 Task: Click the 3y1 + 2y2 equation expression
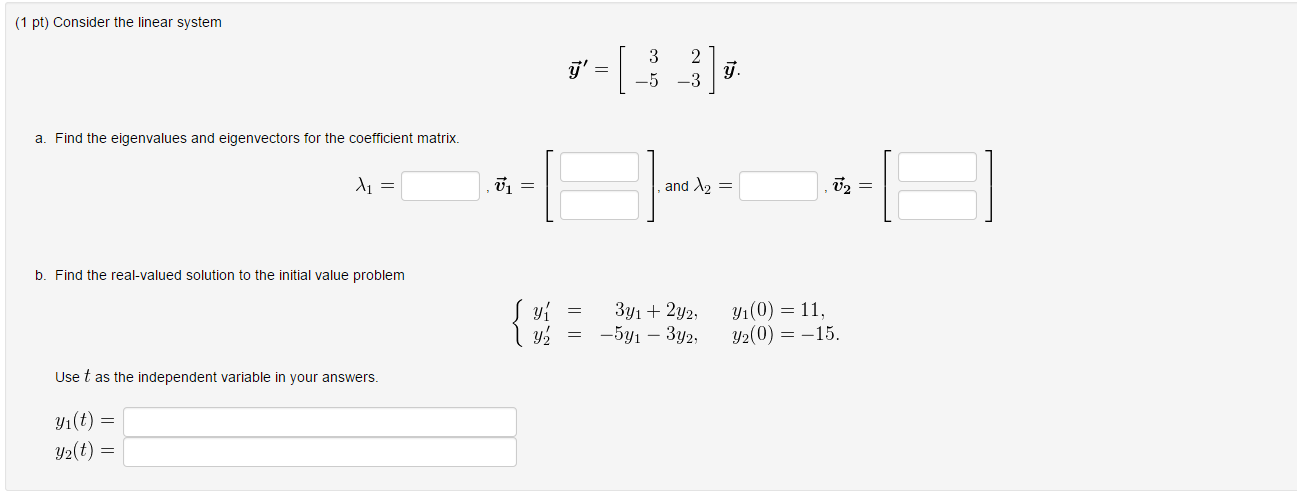pyautogui.click(x=656, y=310)
